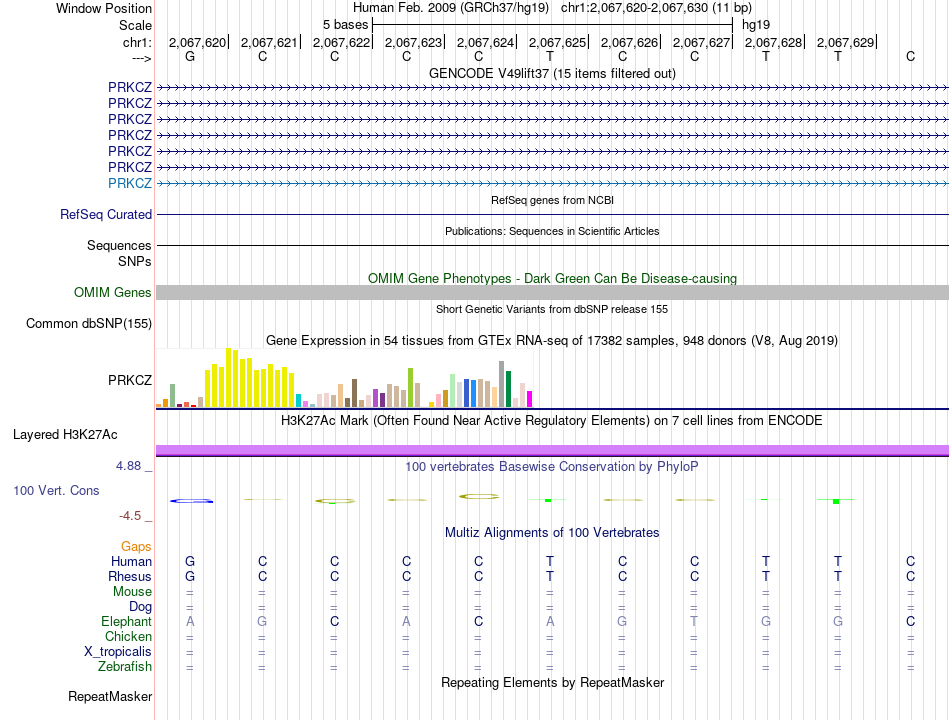Select the Elephant alignment row label
Screen dimensions: 950x720
point(126,621)
